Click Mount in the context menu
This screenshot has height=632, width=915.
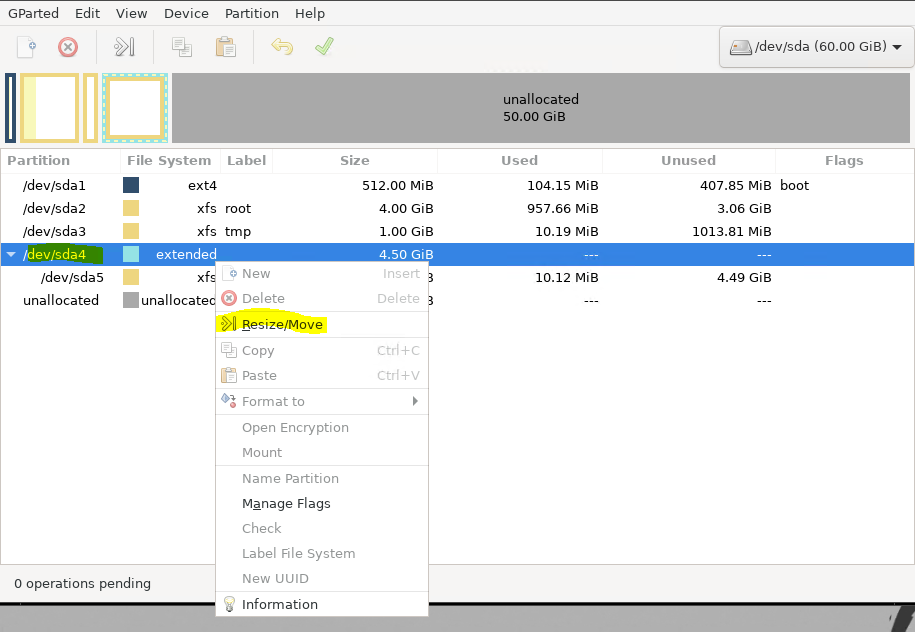[322, 452]
